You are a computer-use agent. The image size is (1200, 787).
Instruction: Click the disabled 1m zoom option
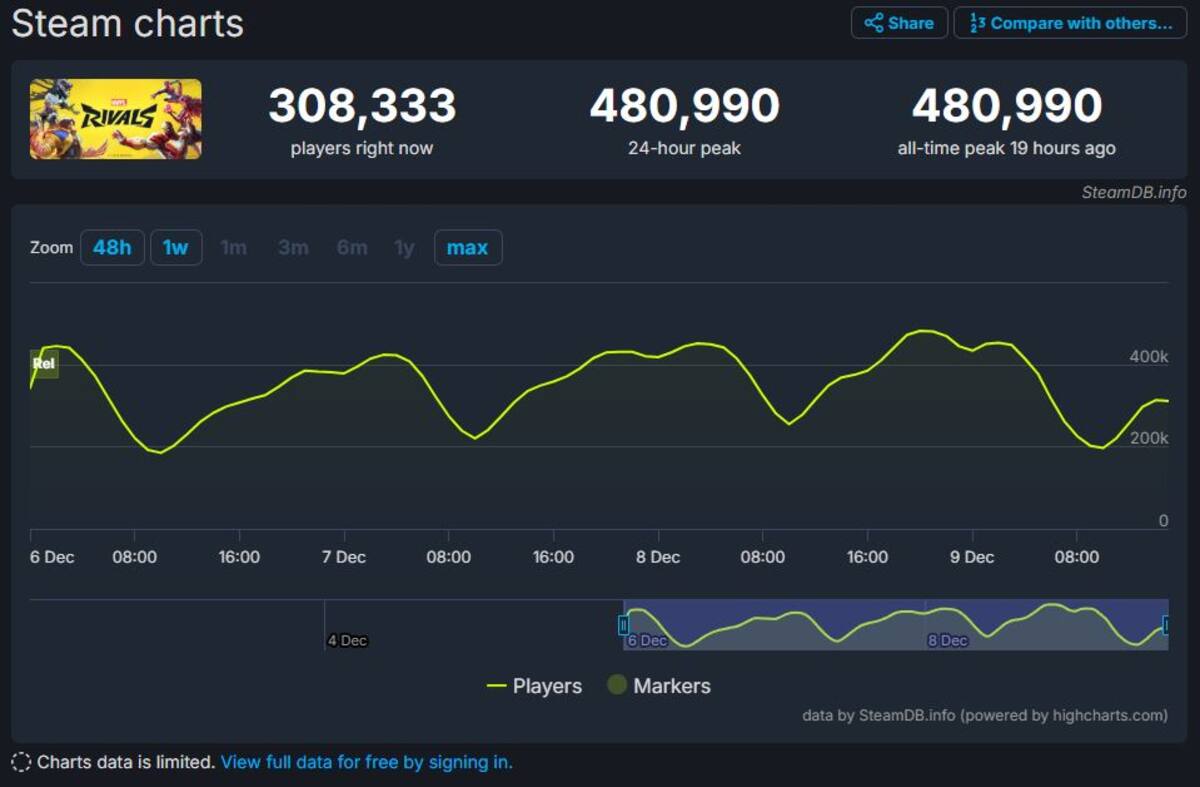pos(233,248)
